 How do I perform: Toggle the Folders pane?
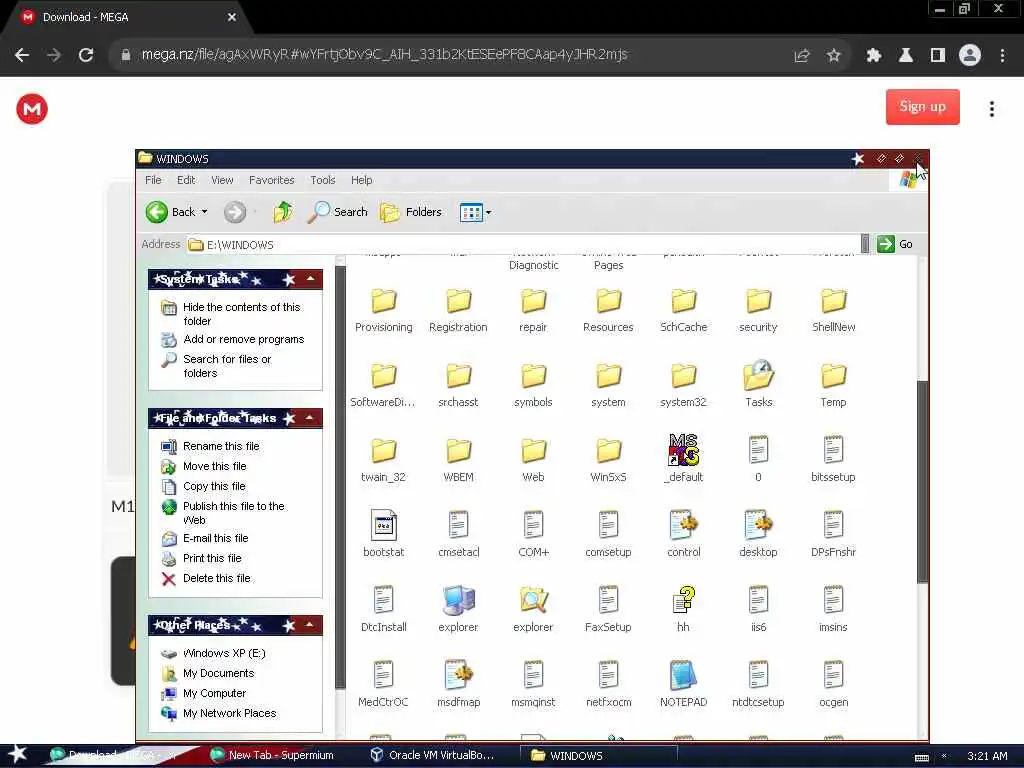click(x=411, y=212)
